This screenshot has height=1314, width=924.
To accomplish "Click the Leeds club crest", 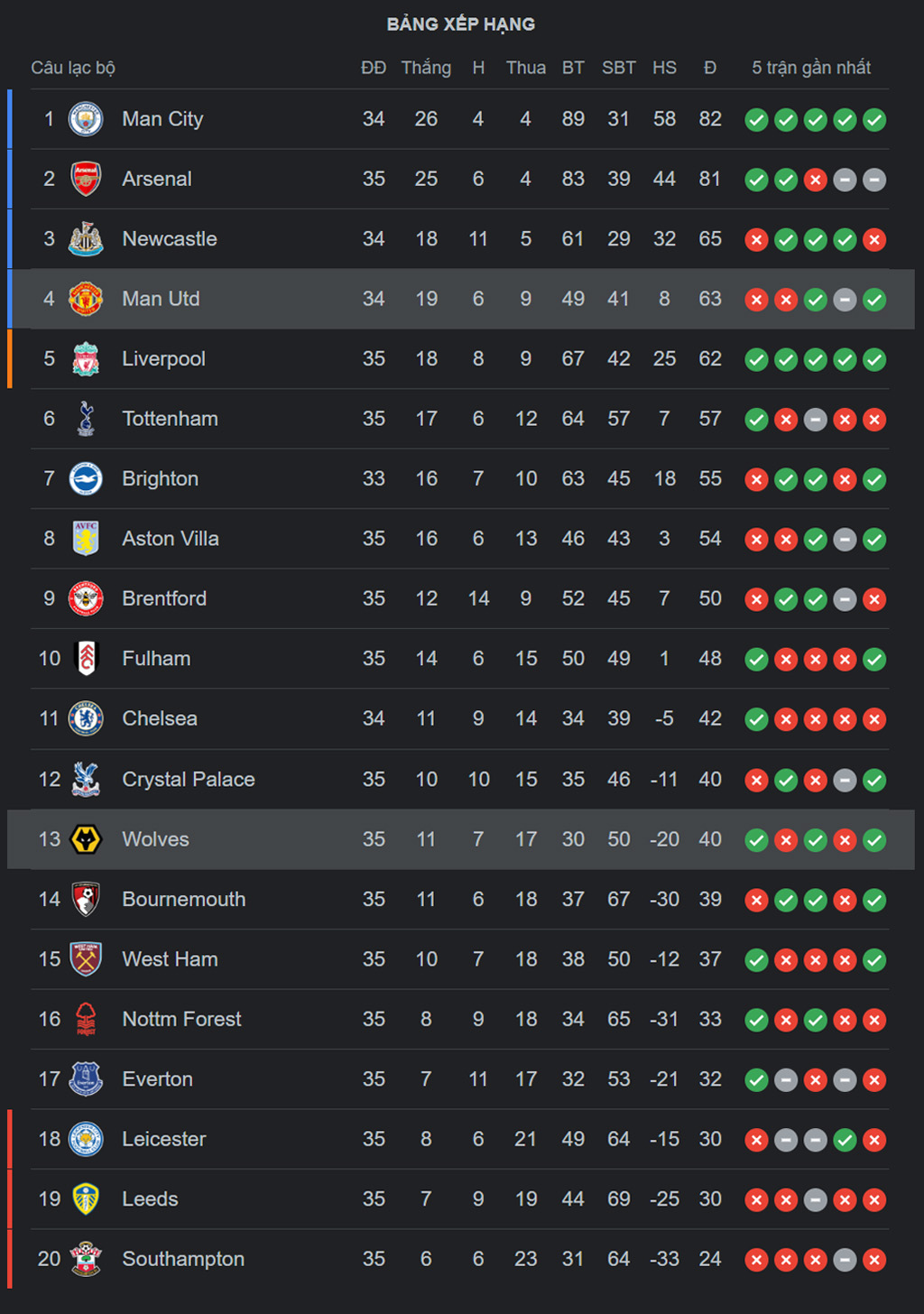I will coord(86,1199).
